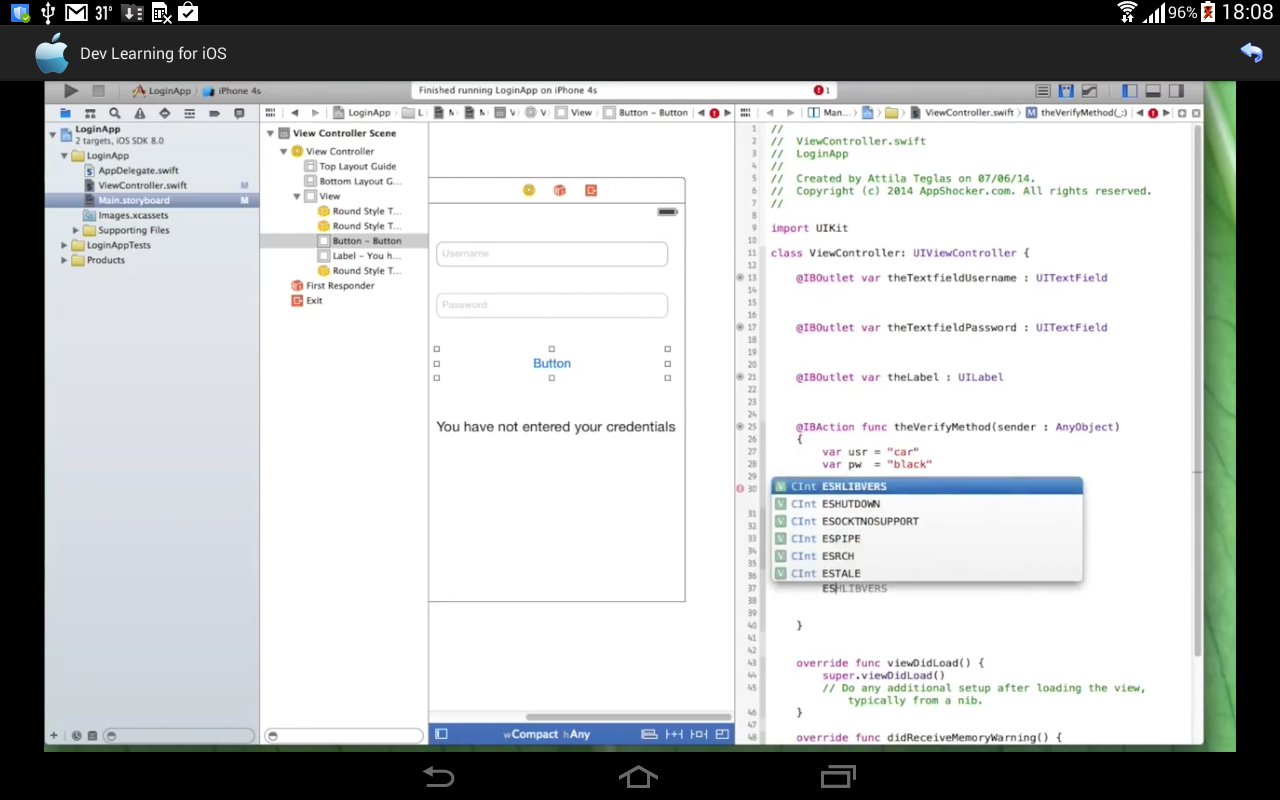Select First Responder in outline

point(332,286)
